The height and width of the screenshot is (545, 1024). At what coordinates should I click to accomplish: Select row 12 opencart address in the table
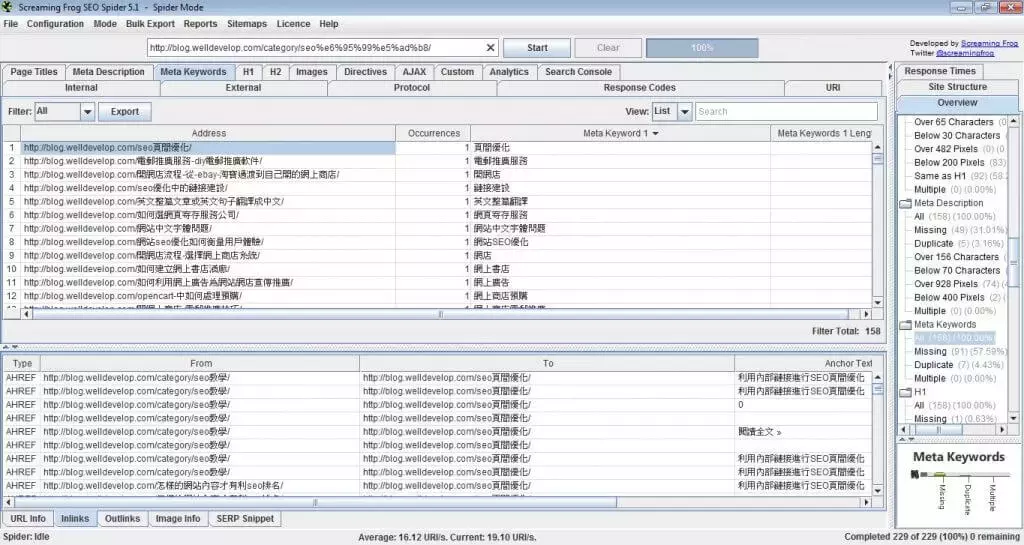point(438,296)
